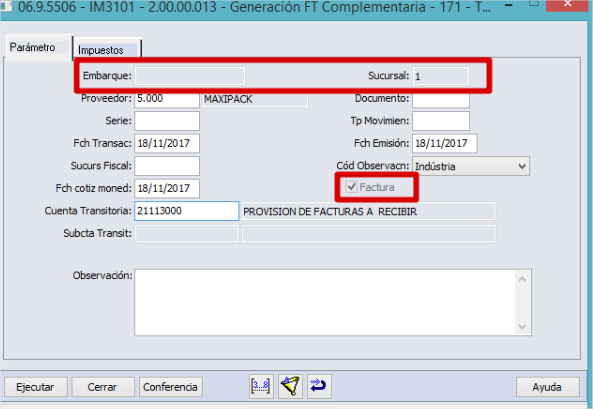Click the range selection icon button
593x409 pixels.
point(261,386)
